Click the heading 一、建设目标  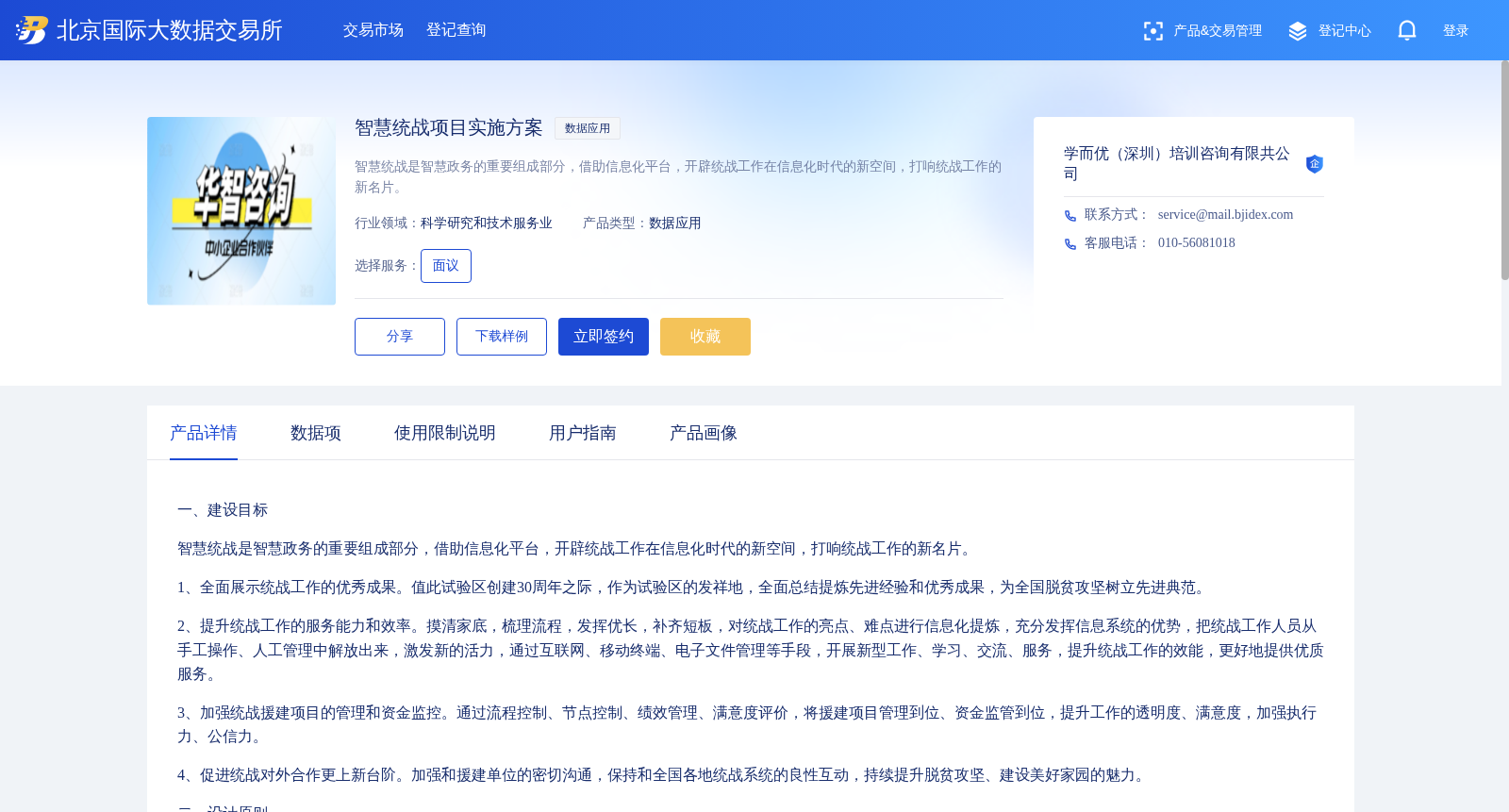[x=223, y=510]
